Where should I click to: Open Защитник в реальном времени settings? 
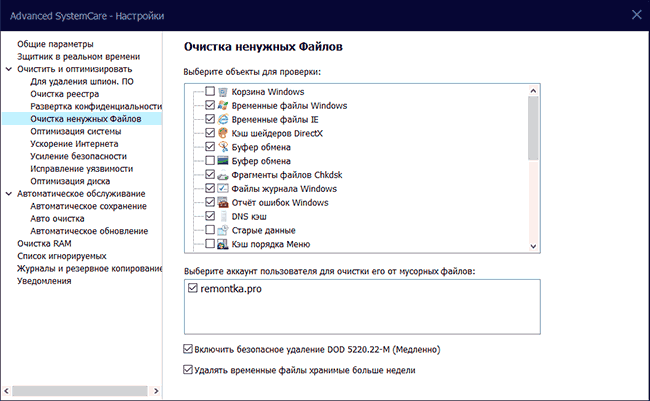[78, 56]
